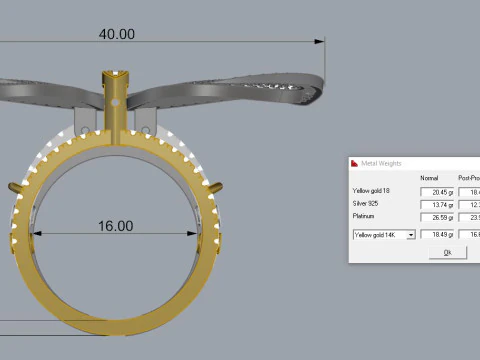
Task: Select the Yellow gold 14K post-process field
Action: click(469, 235)
